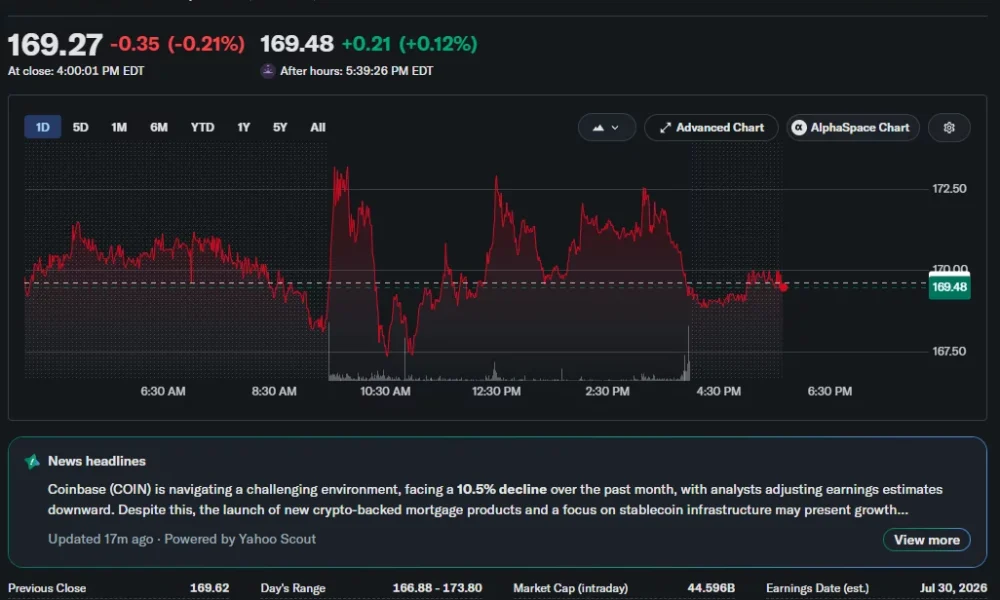Click the 10.5% decline bold text
Image resolution: width=1000 pixels, height=600 pixels.
(501, 489)
